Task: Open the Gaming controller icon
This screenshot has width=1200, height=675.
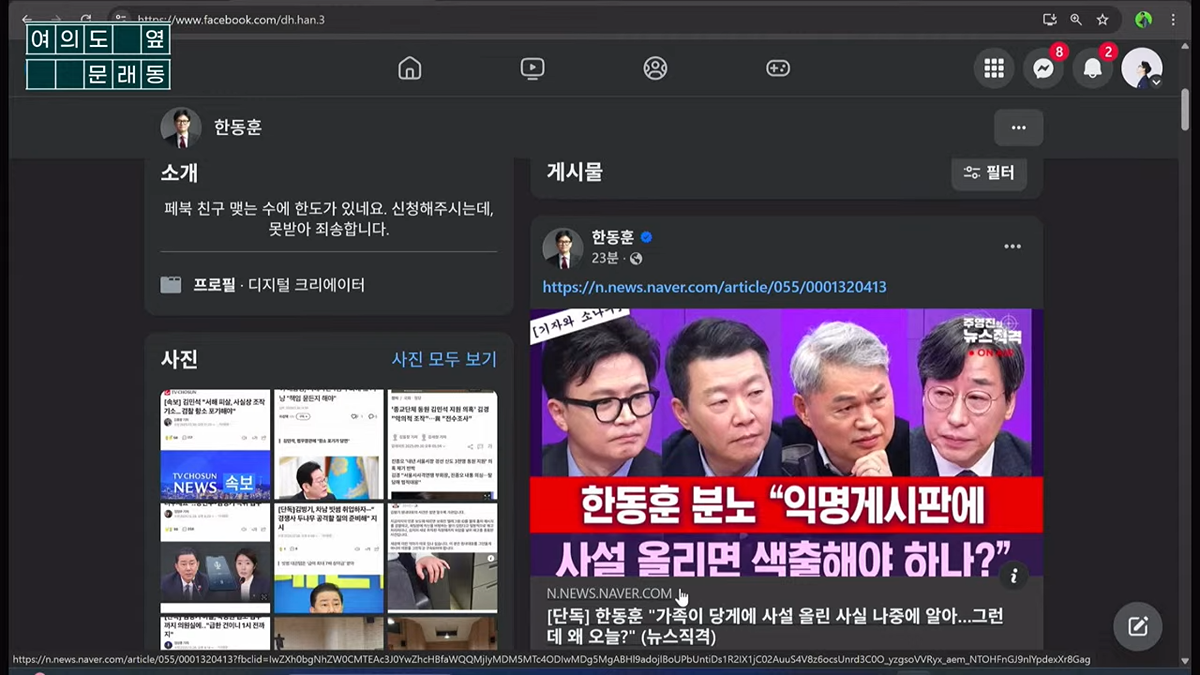Action: tap(777, 68)
